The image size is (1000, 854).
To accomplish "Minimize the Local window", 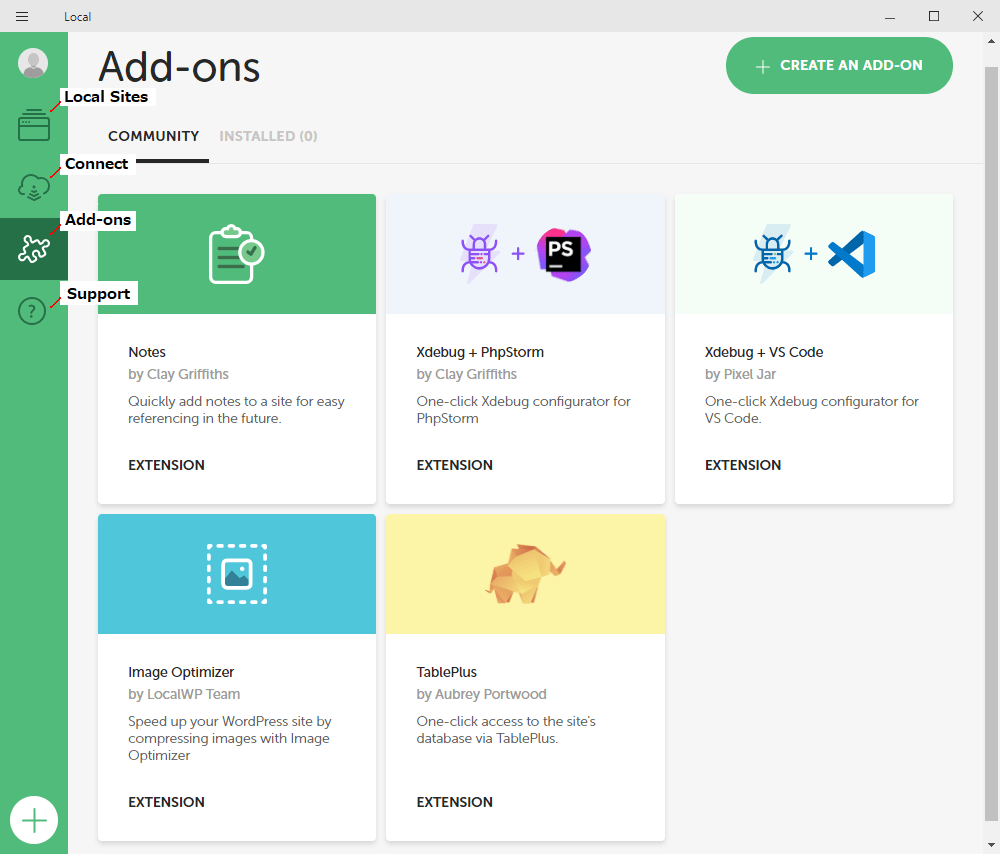I will (x=890, y=17).
